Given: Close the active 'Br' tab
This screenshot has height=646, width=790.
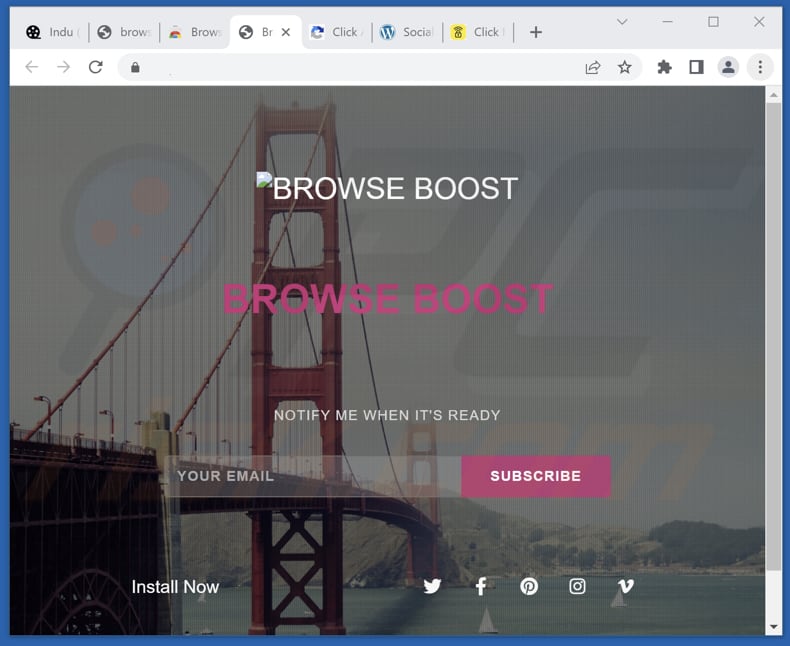Looking at the screenshot, I should 286,32.
